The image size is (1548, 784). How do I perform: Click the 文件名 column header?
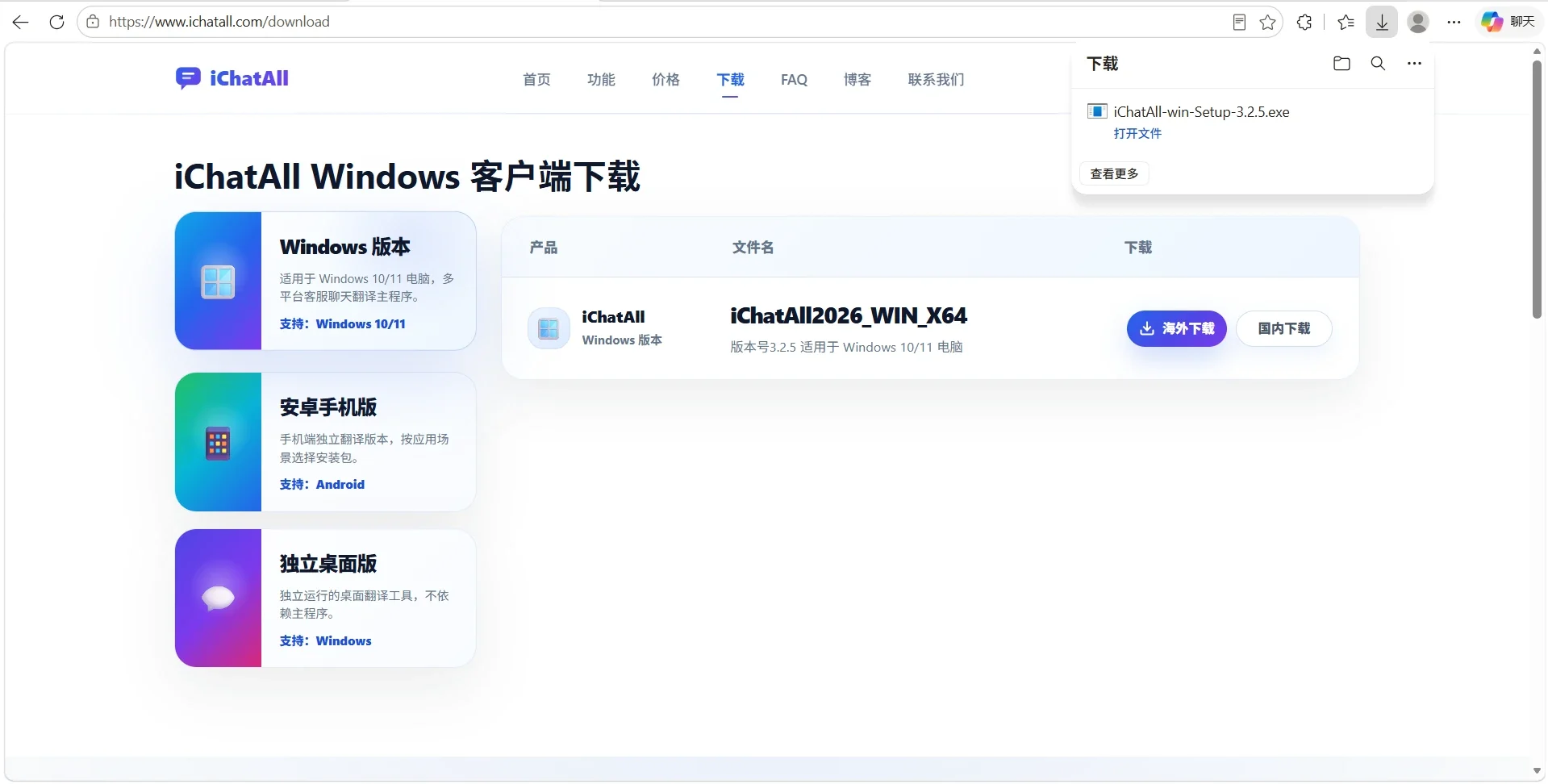pyautogui.click(x=753, y=248)
